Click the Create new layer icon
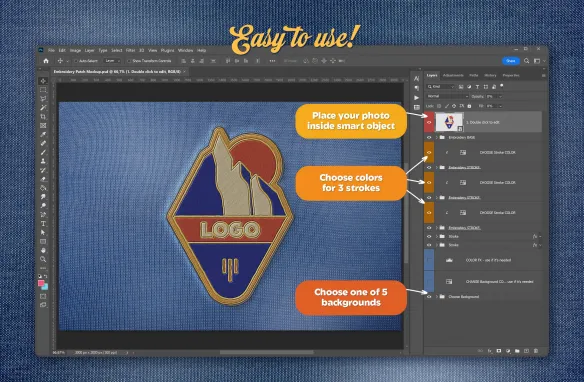This screenshot has height=382, width=584. click(527, 351)
